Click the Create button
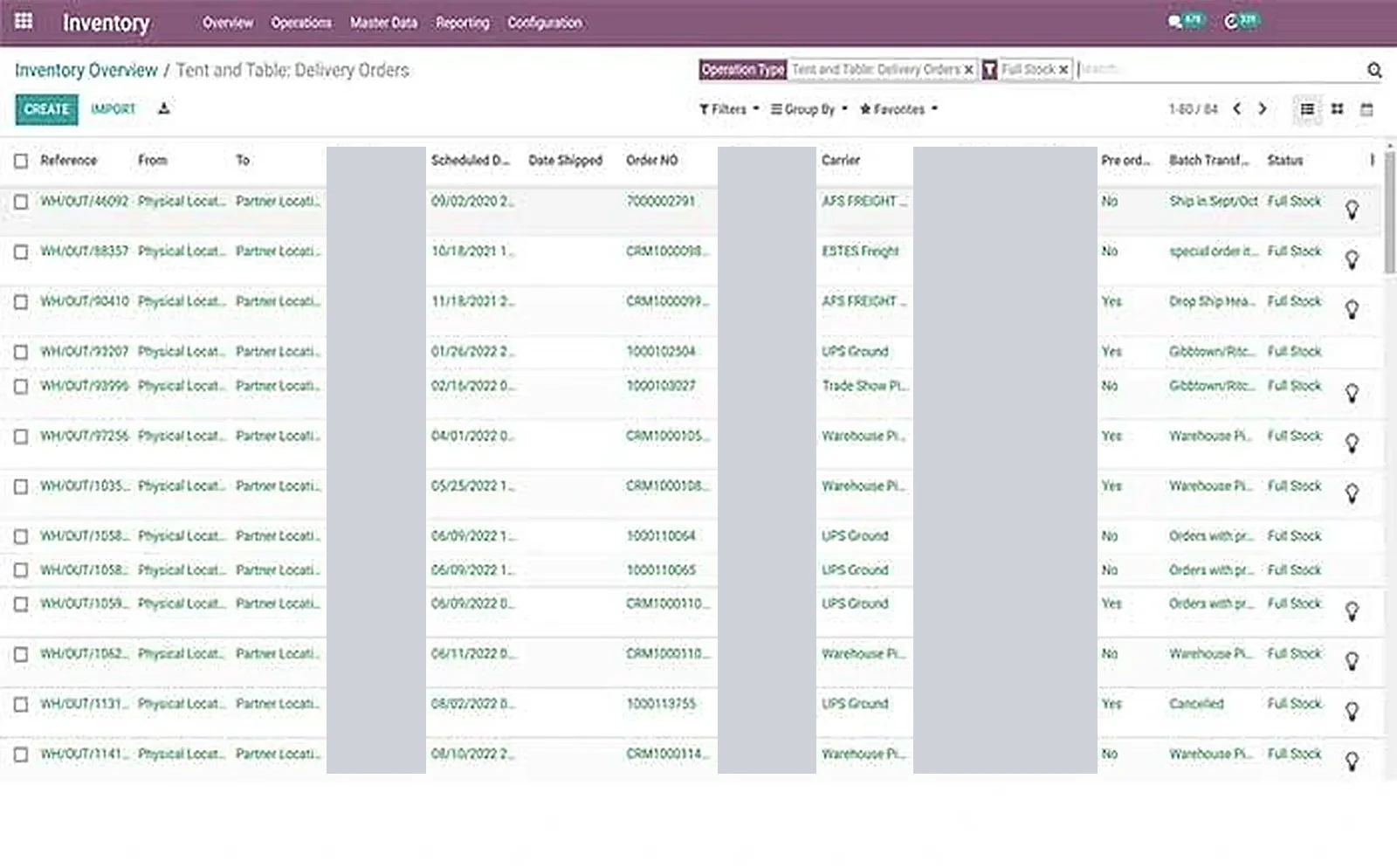 [46, 109]
